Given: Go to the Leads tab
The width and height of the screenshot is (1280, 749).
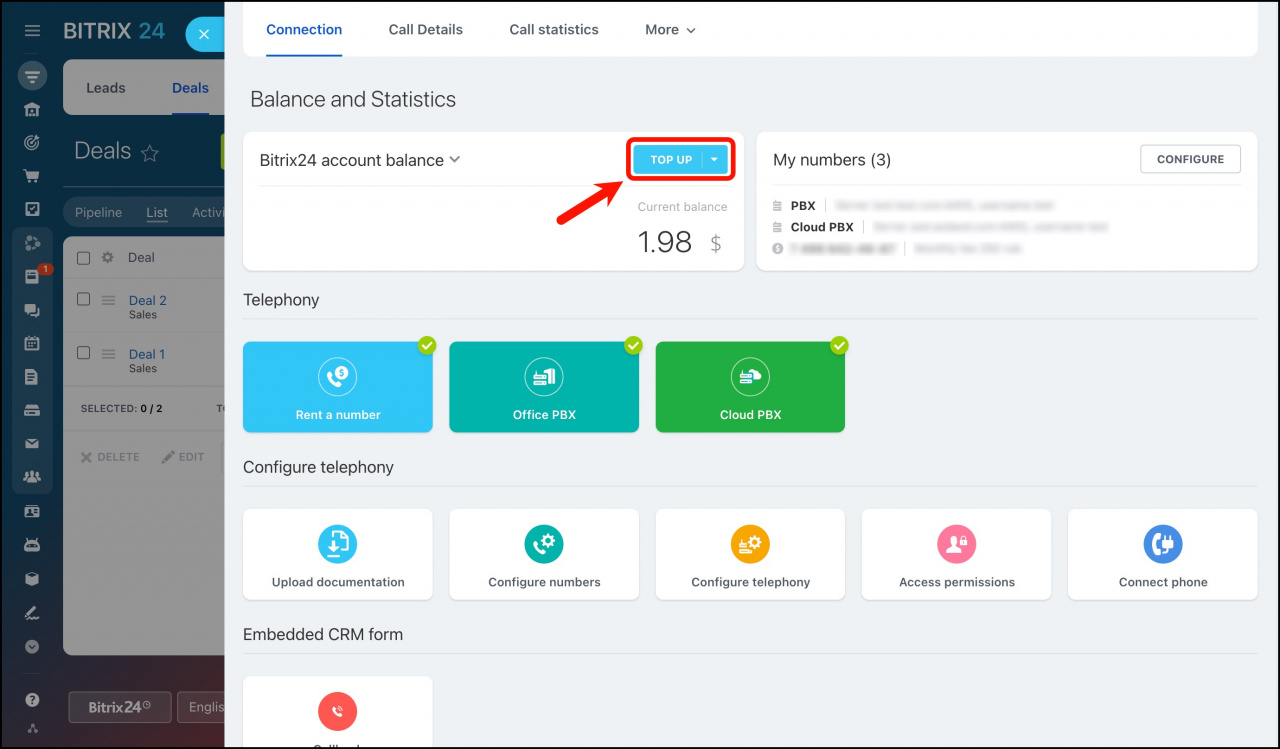Looking at the screenshot, I should tap(106, 88).
